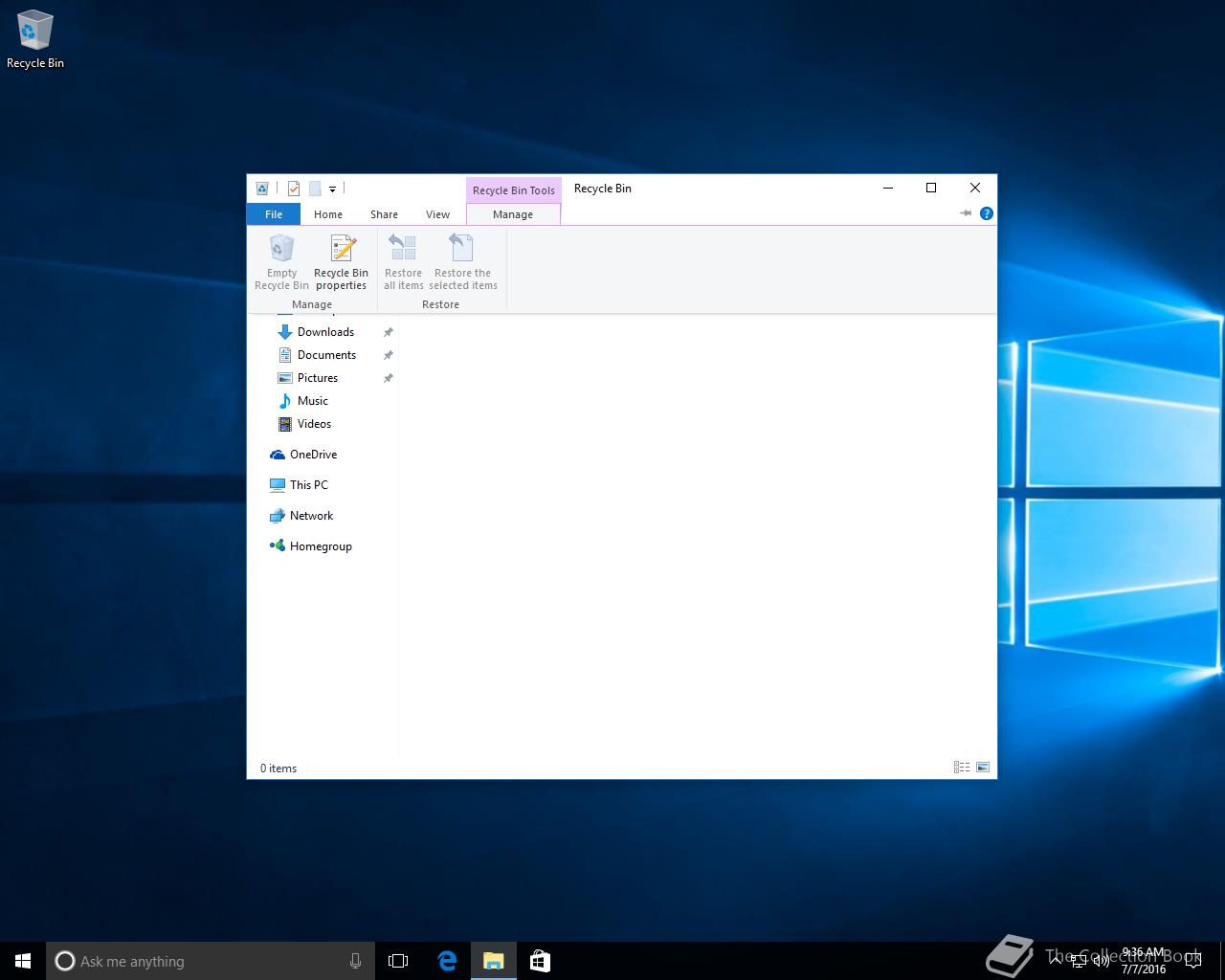This screenshot has height=980, width=1225.
Task: Switch to the View ribbon tab
Action: [437, 214]
